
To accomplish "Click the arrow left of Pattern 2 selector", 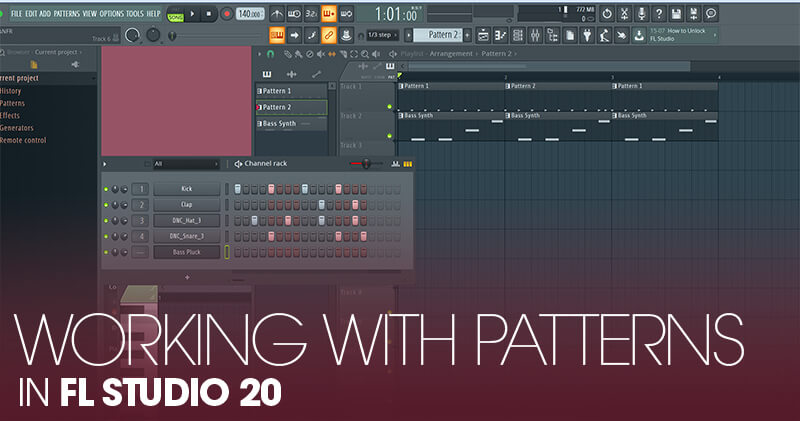I will pyautogui.click(x=408, y=35).
